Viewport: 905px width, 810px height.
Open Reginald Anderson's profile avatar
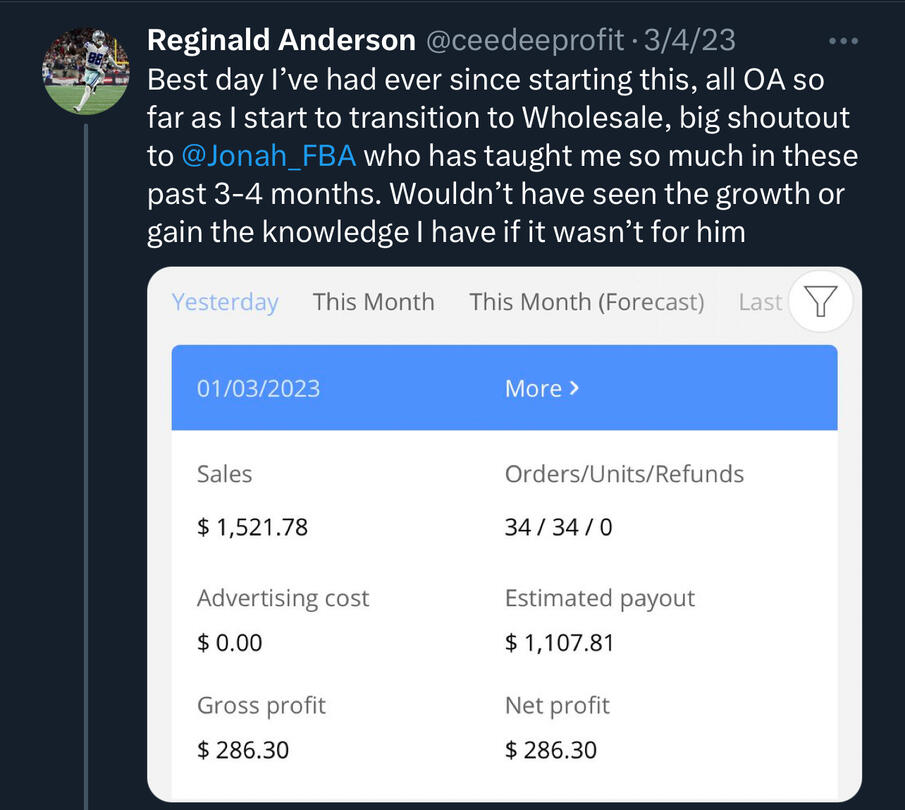point(85,71)
